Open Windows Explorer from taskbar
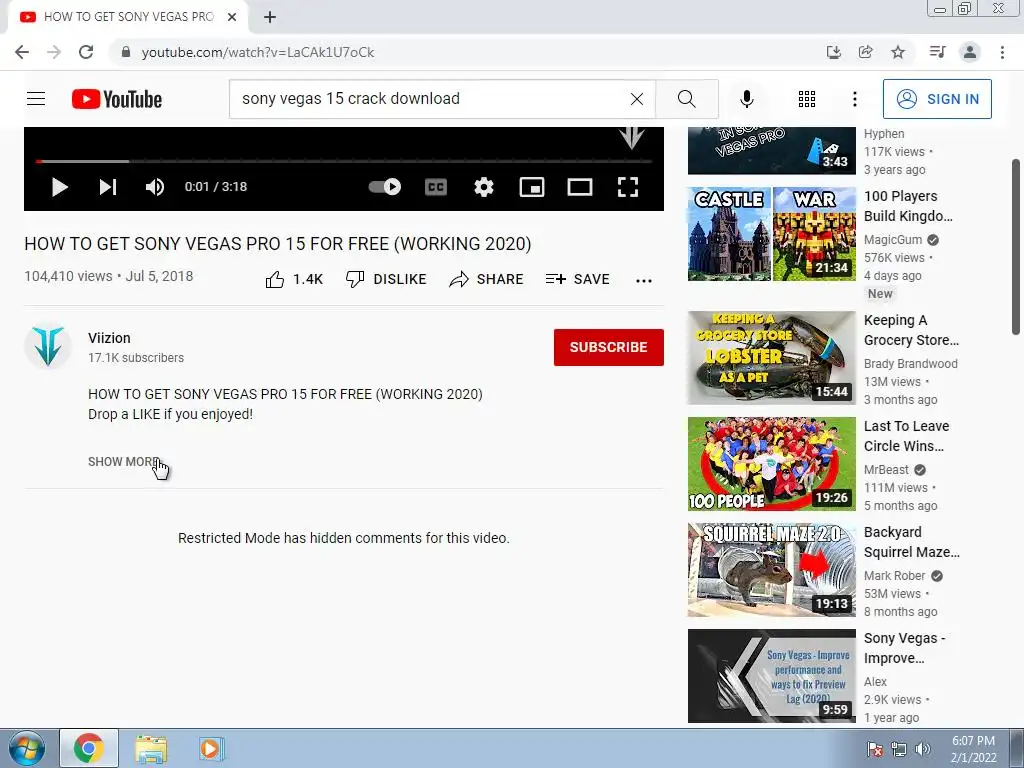The image size is (1024, 768). 151,749
